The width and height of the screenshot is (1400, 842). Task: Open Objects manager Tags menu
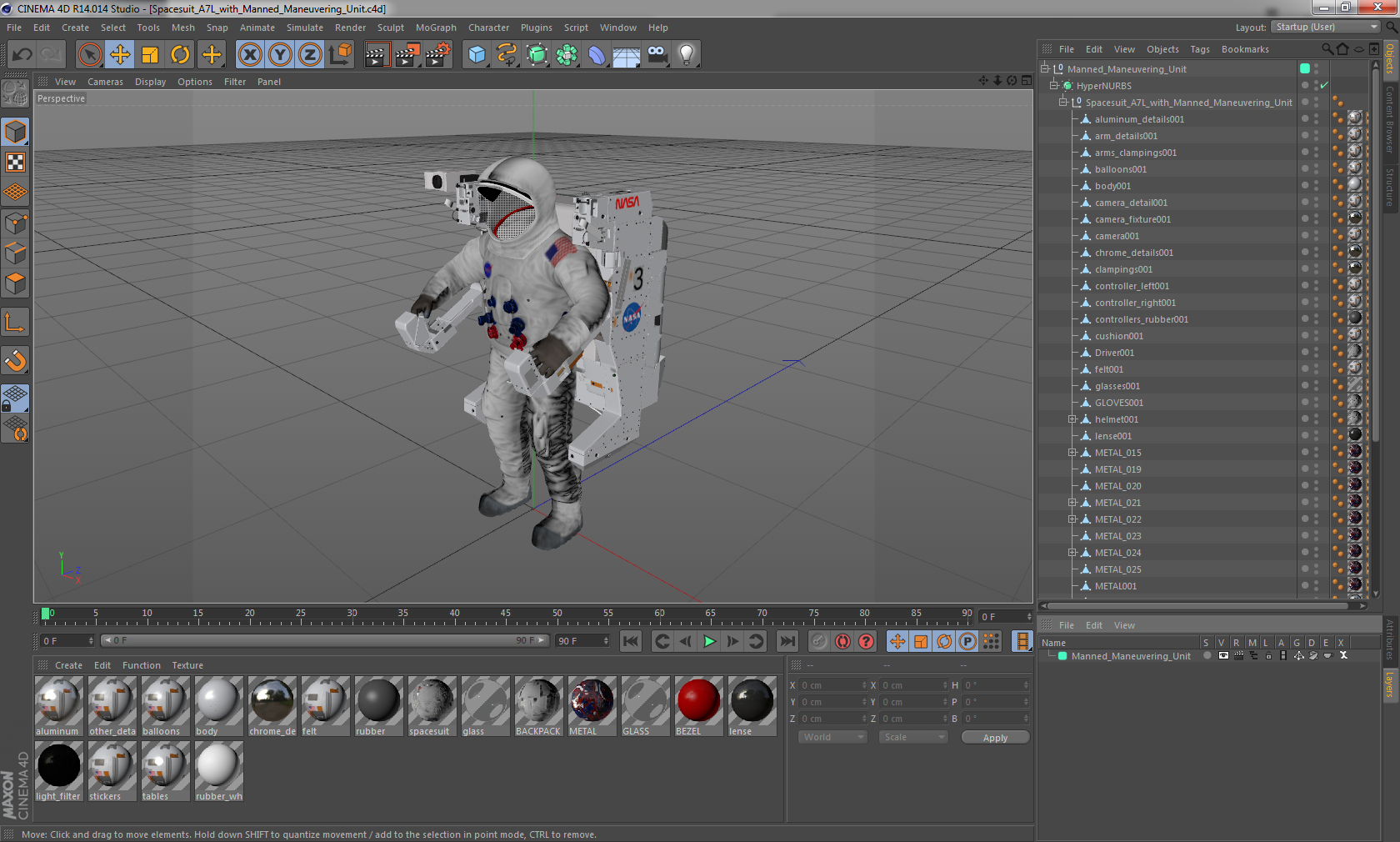click(1199, 49)
